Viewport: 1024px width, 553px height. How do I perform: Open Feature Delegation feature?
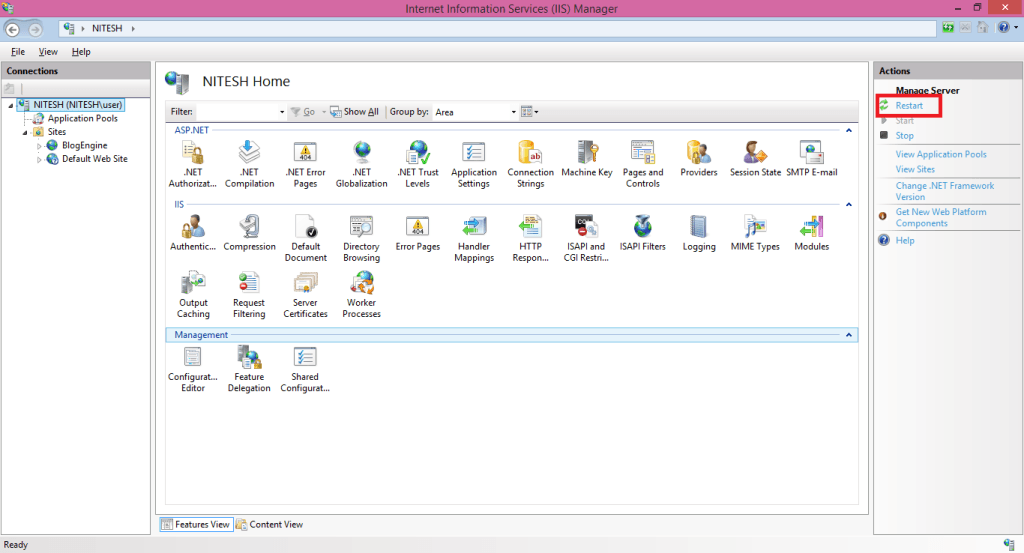pos(249,369)
